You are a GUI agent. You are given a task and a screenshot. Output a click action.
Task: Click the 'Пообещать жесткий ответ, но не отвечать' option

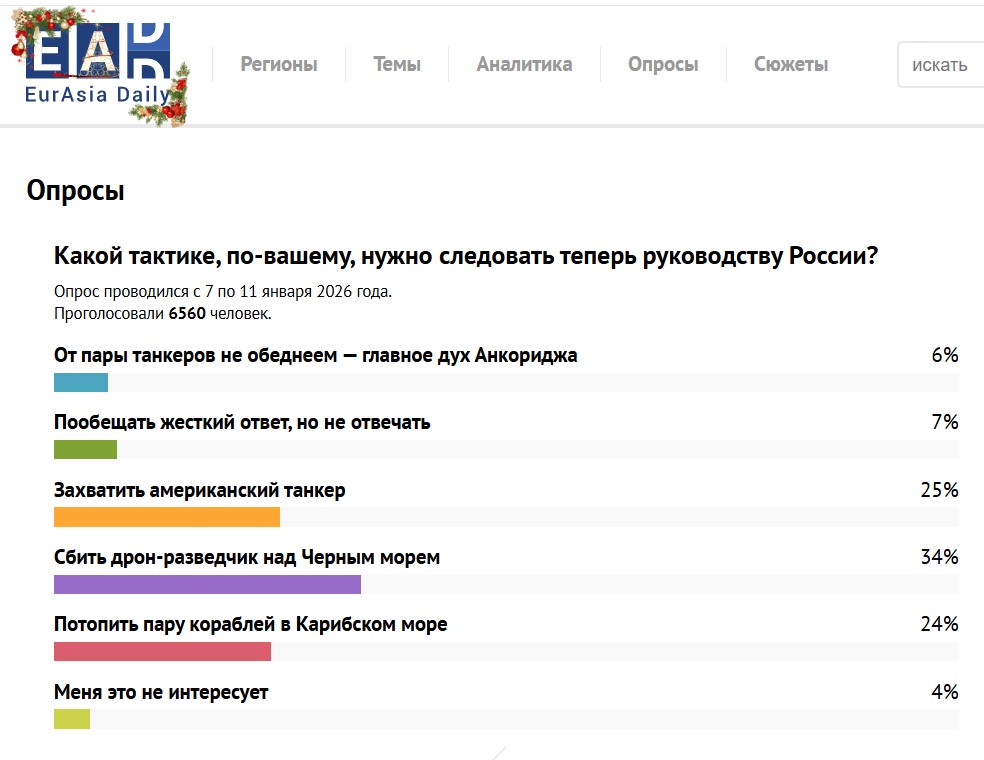242,422
